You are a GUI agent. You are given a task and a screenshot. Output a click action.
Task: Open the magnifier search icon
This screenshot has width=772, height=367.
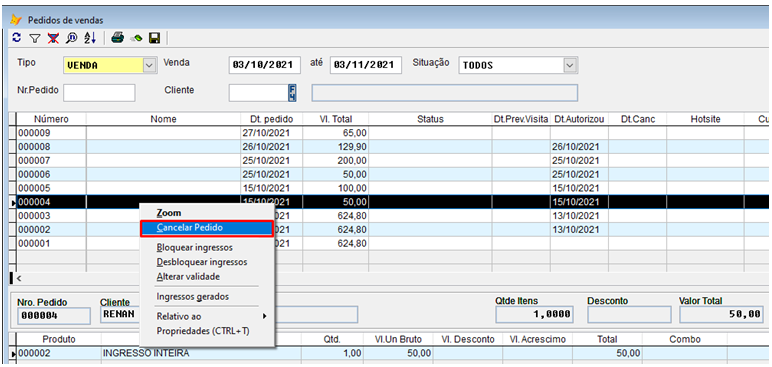71,38
